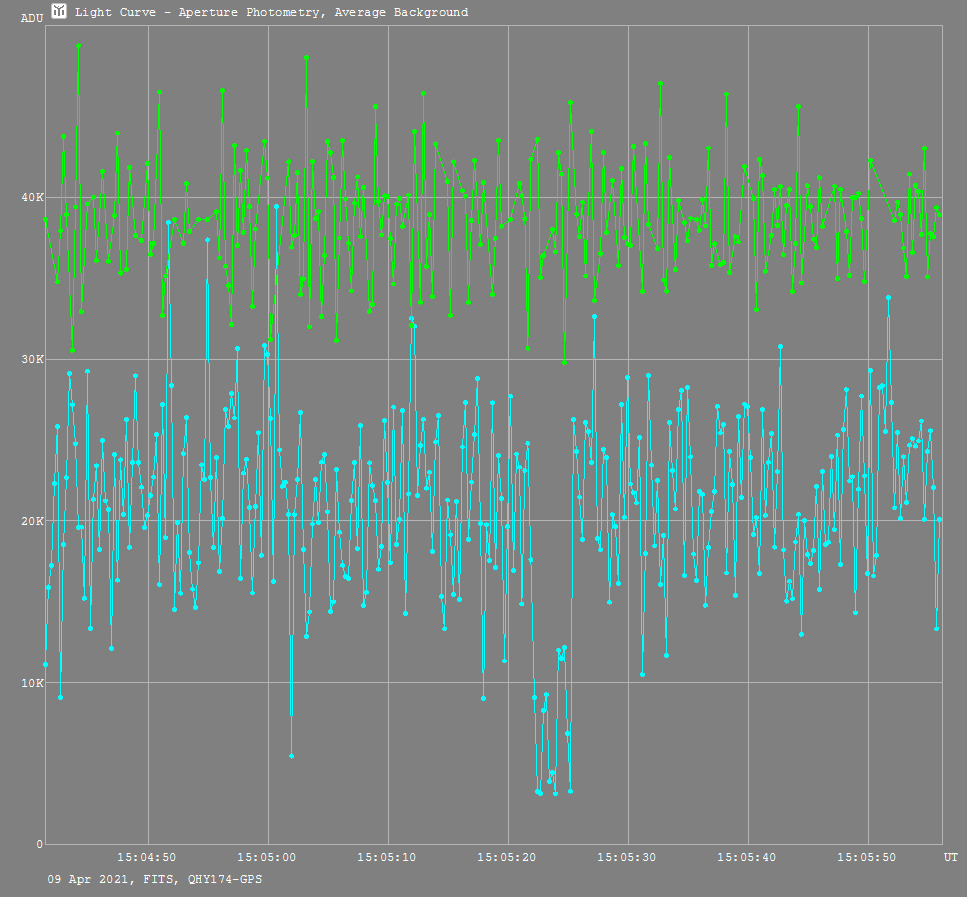967x897 pixels.
Task: Click the 15:05:40 time label
Action: [x=746, y=858]
